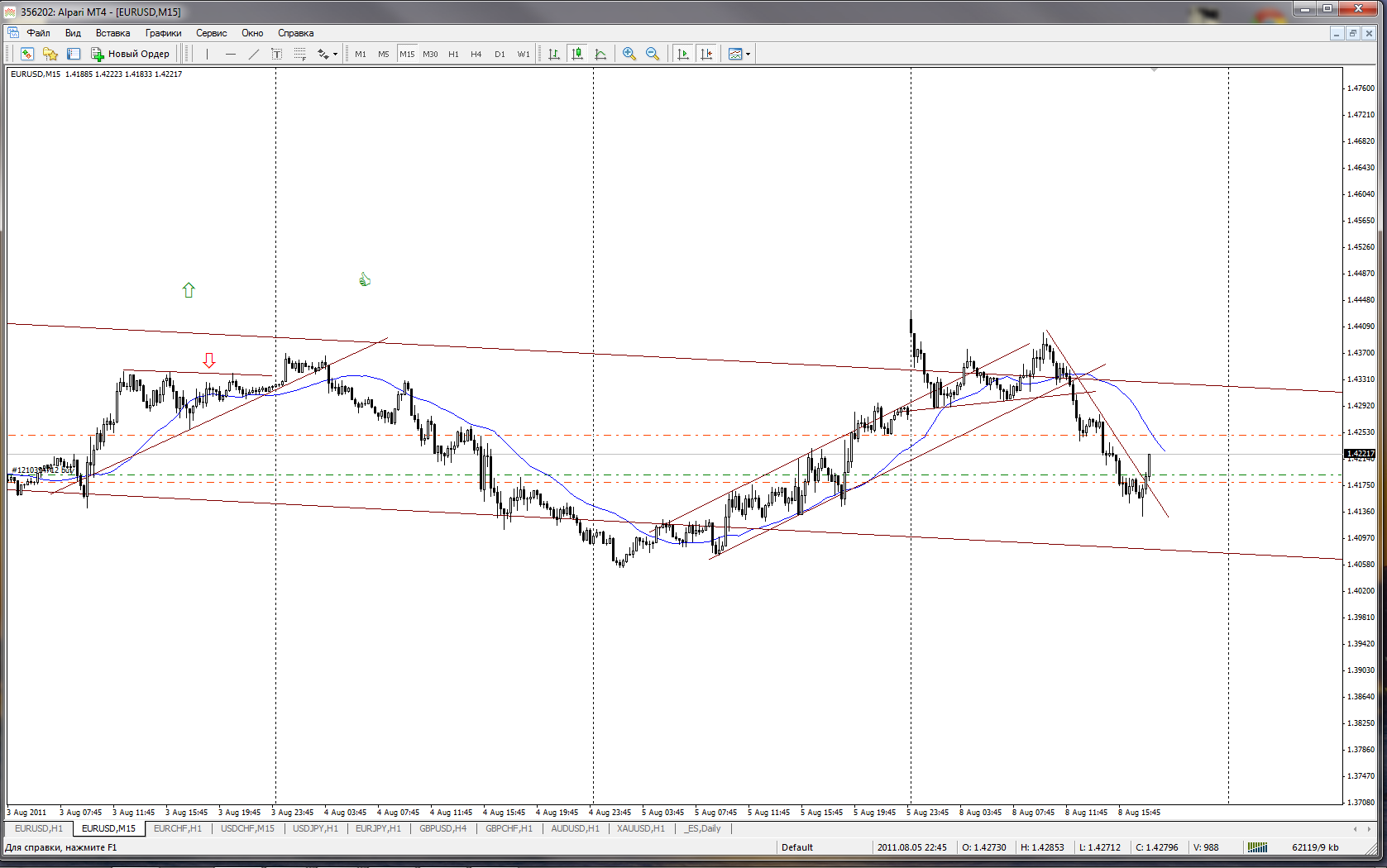Switch chart to bar chart display
Image resolution: width=1387 pixels, height=868 pixels.
[554, 54]
